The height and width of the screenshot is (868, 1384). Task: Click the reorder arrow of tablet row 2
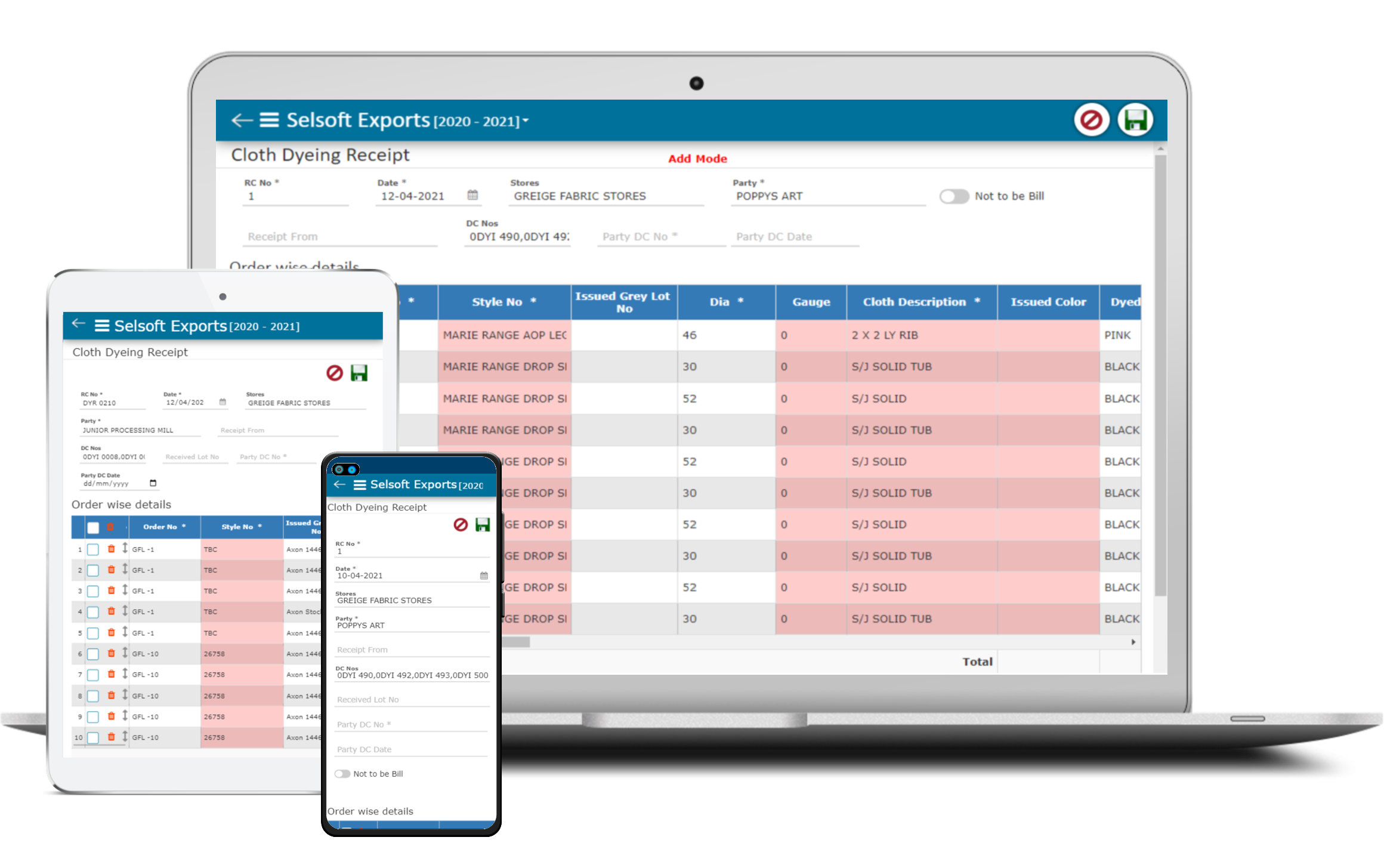(x=125, y=569)
